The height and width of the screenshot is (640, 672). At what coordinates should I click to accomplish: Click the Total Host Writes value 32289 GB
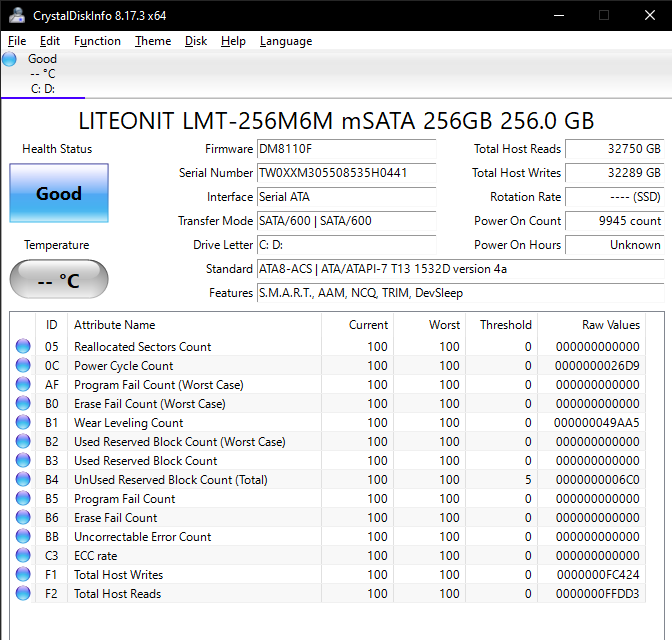coord(615,173)
